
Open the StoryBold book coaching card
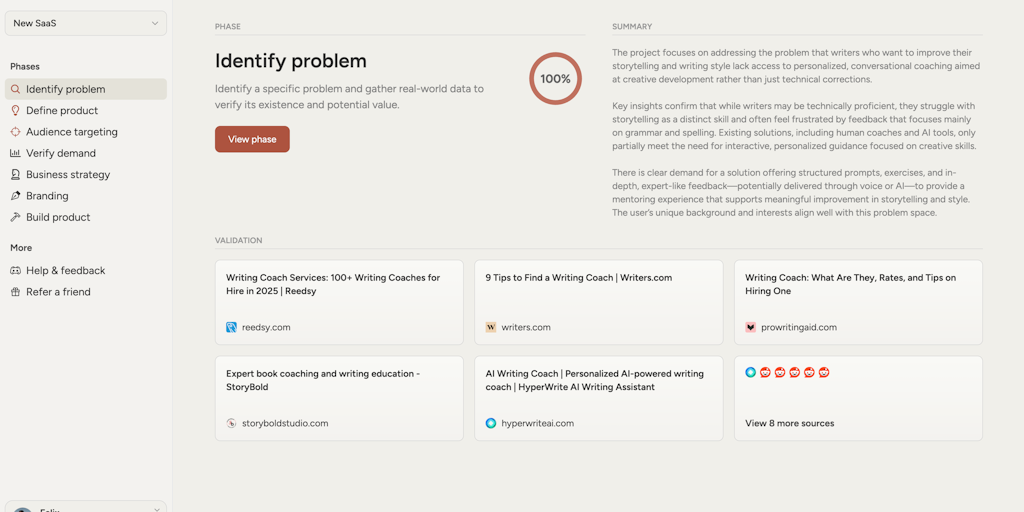coord(339,398)
